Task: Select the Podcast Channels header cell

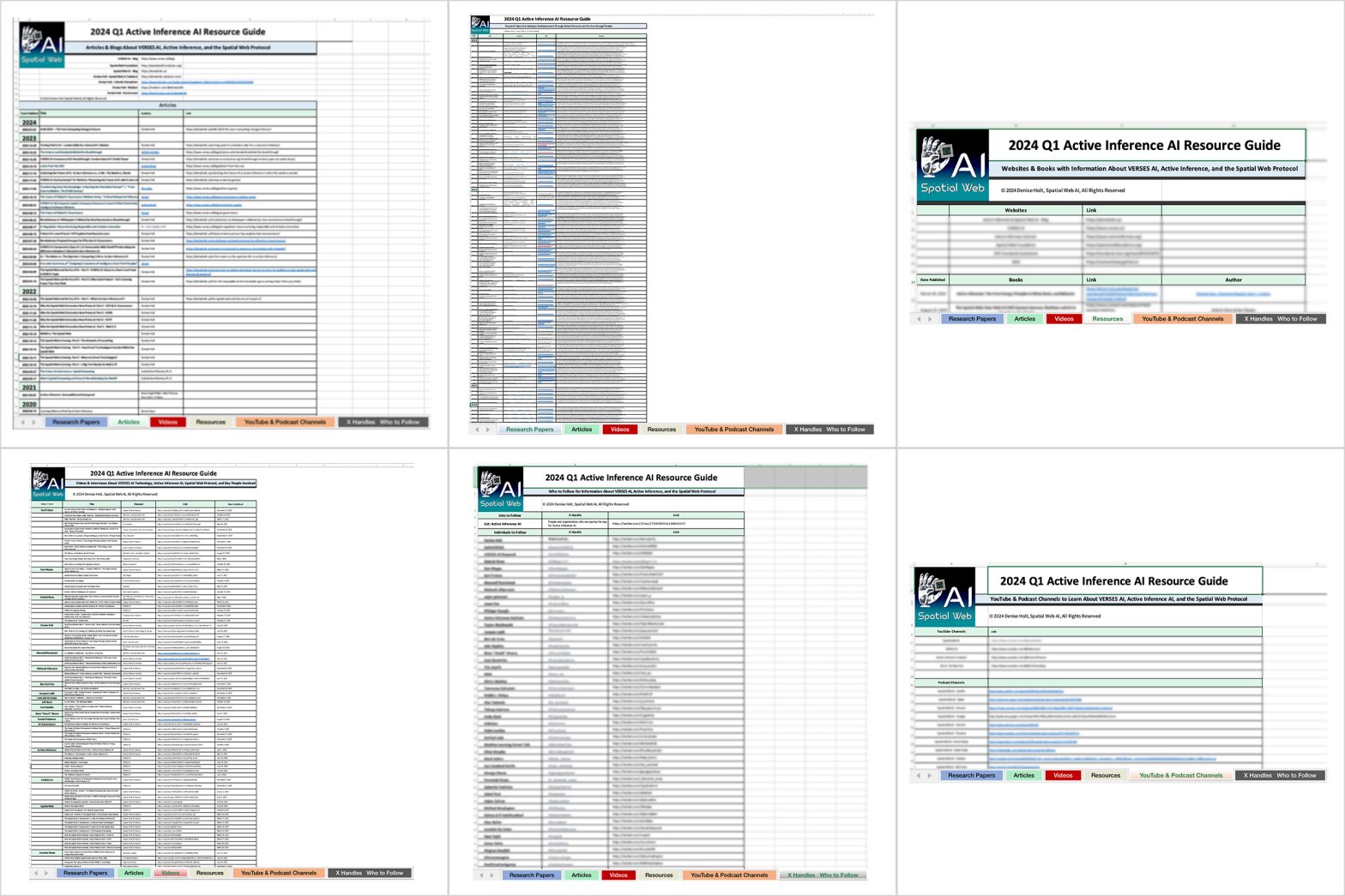Action: [x=951, y=683]
